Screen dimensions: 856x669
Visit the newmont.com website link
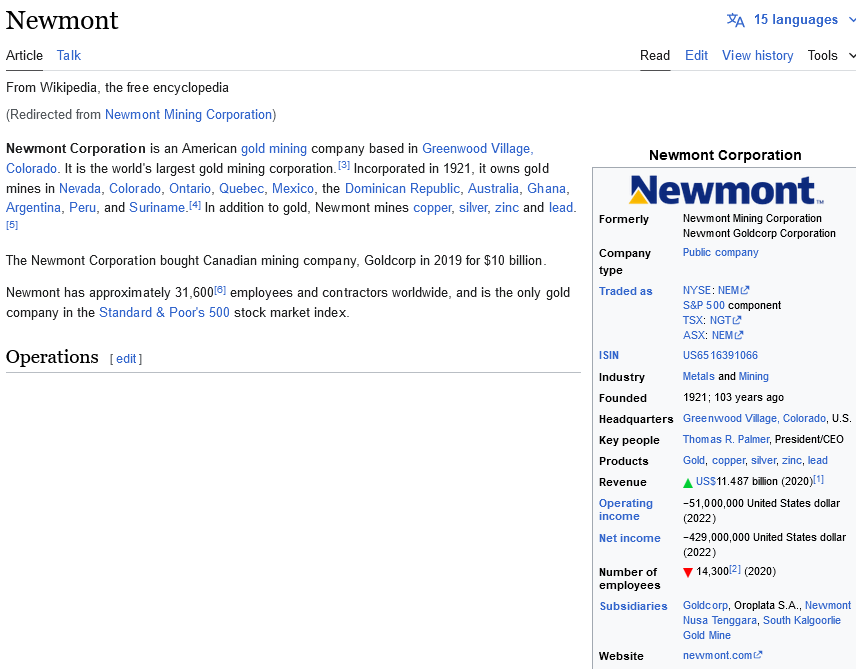pyautogui.click(x=722, y=655)
